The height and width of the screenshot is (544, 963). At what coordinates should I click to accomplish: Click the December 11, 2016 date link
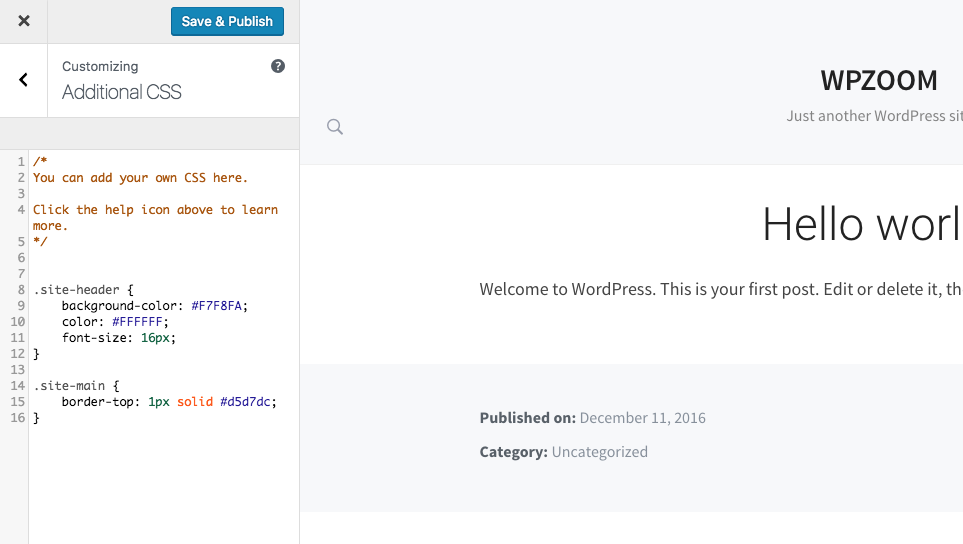(642, 418)
